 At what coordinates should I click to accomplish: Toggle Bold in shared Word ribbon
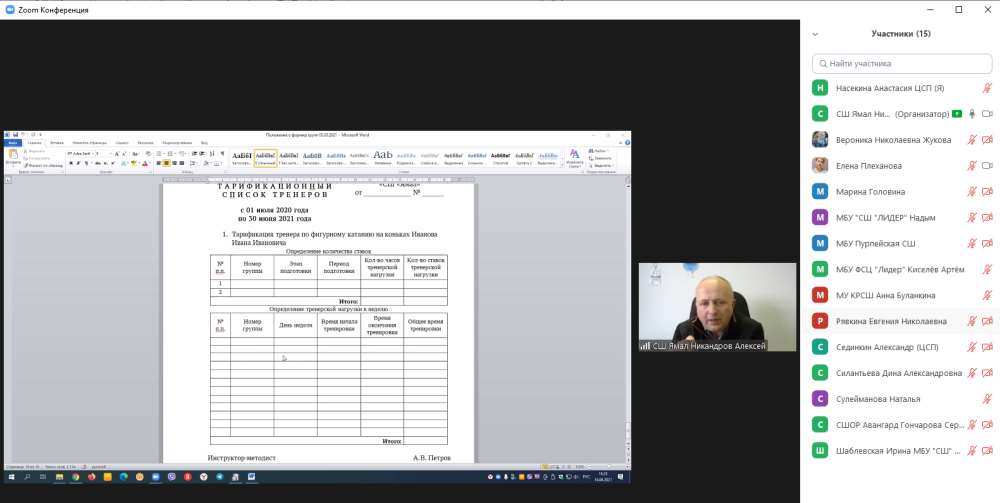coord(71,164)
